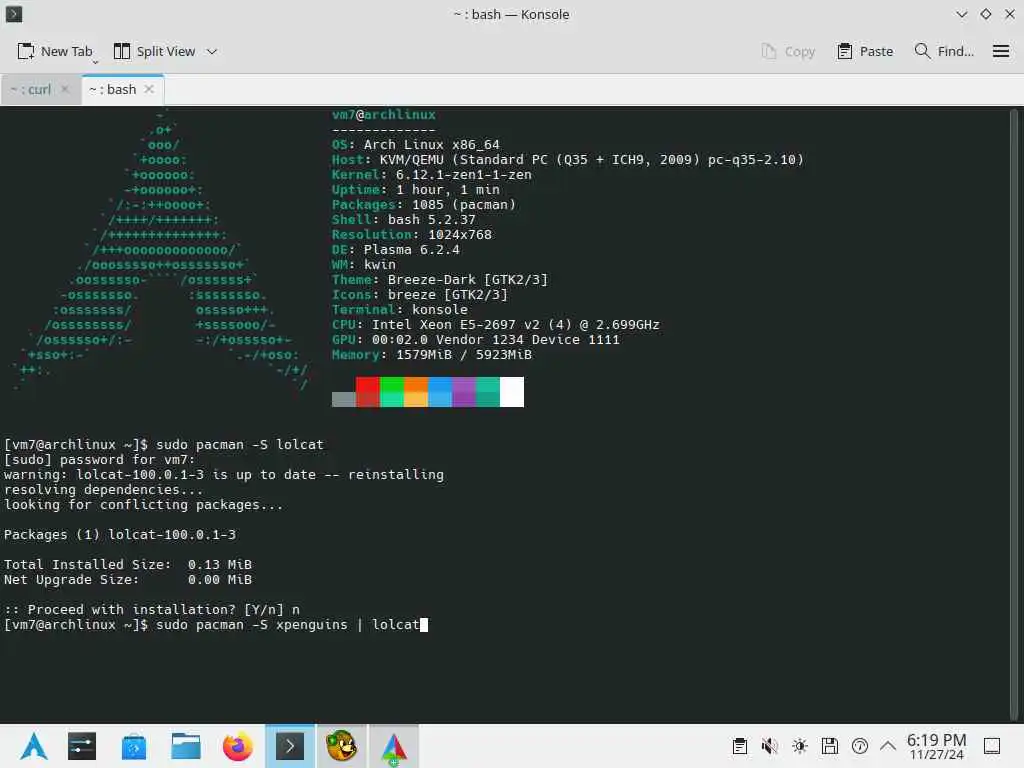1024x768 pixels.
Task: Click the 'Proceed with installation? [Y/n]' line
Action: [x=152, y=610]
